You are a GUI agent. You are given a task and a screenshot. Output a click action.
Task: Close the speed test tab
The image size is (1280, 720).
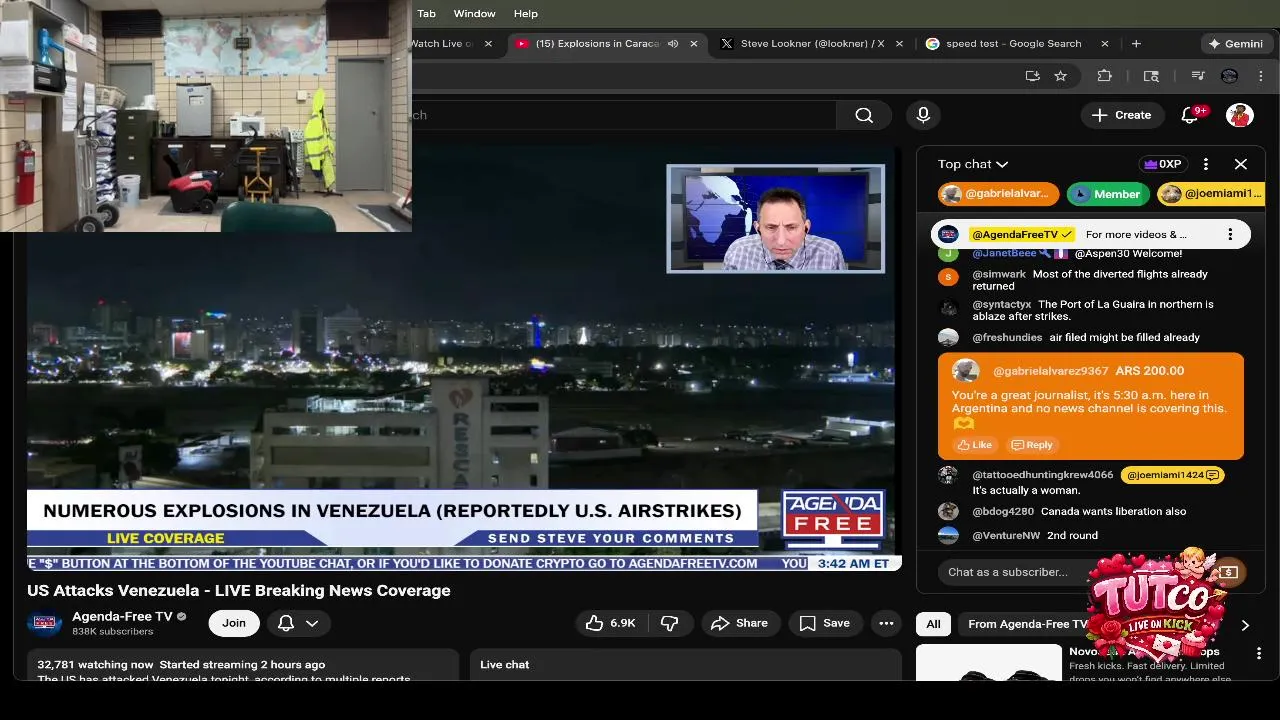coord(1104,44)
